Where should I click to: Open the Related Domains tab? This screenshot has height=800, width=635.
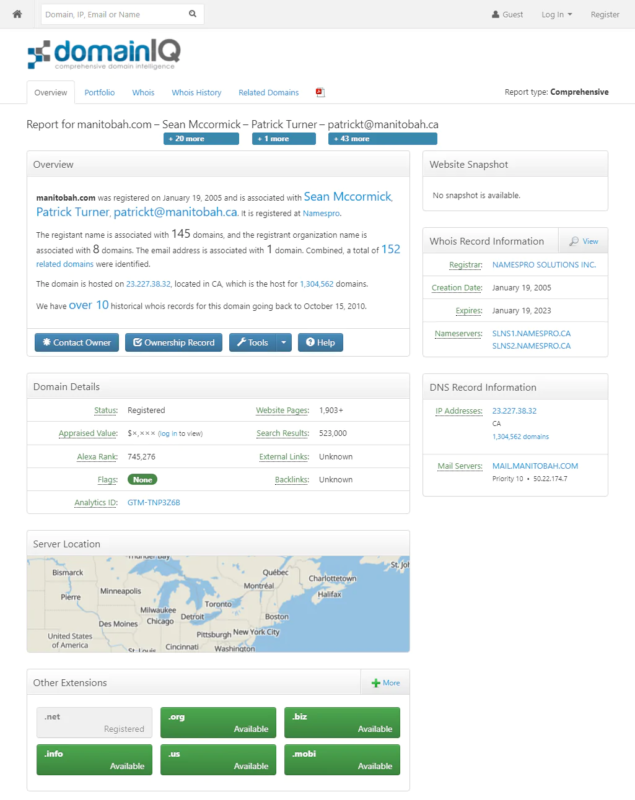[x=269, y=92]
